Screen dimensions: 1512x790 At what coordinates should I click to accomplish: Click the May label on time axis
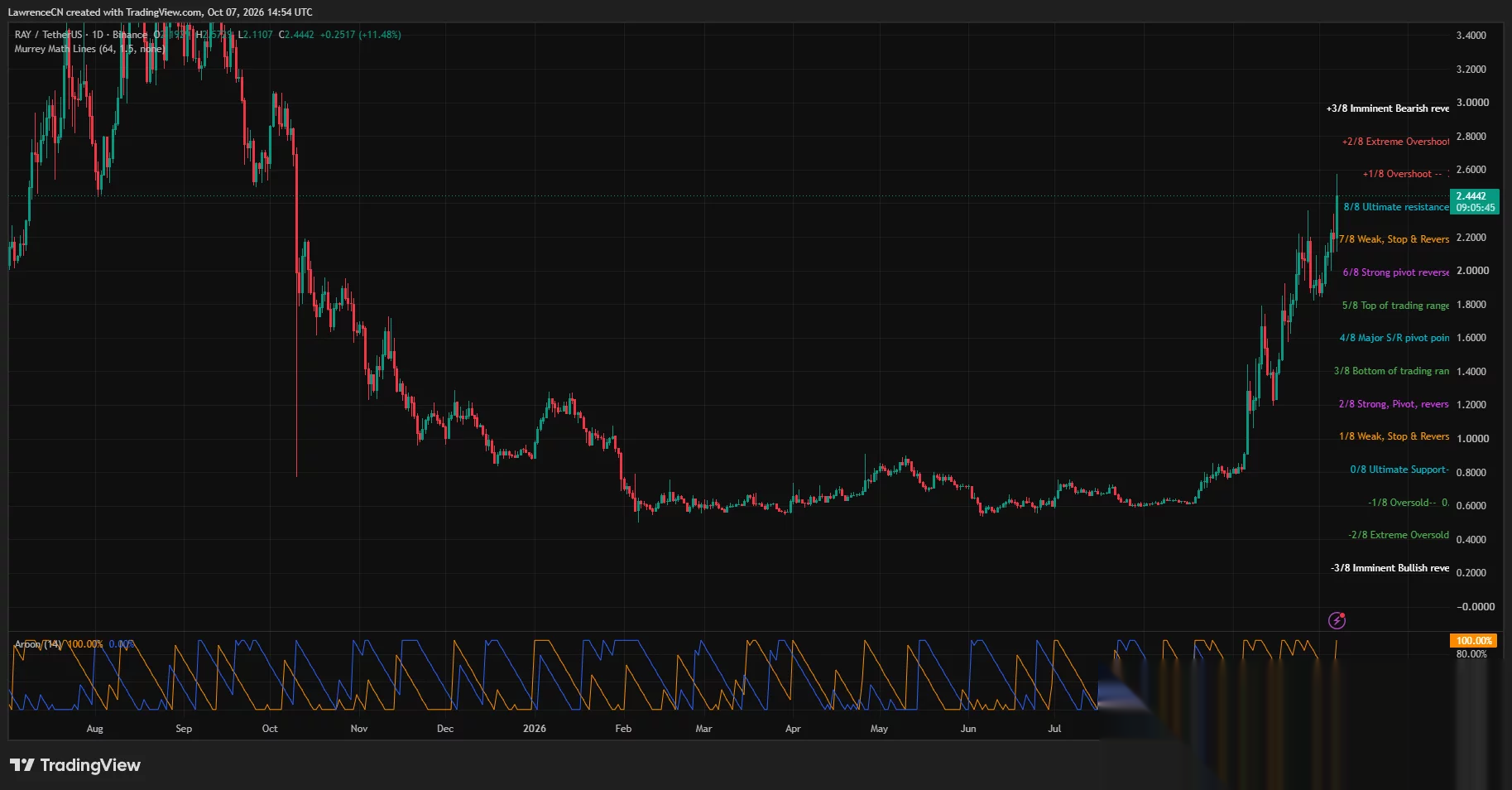pyautogui.click(x=879, y=729)
